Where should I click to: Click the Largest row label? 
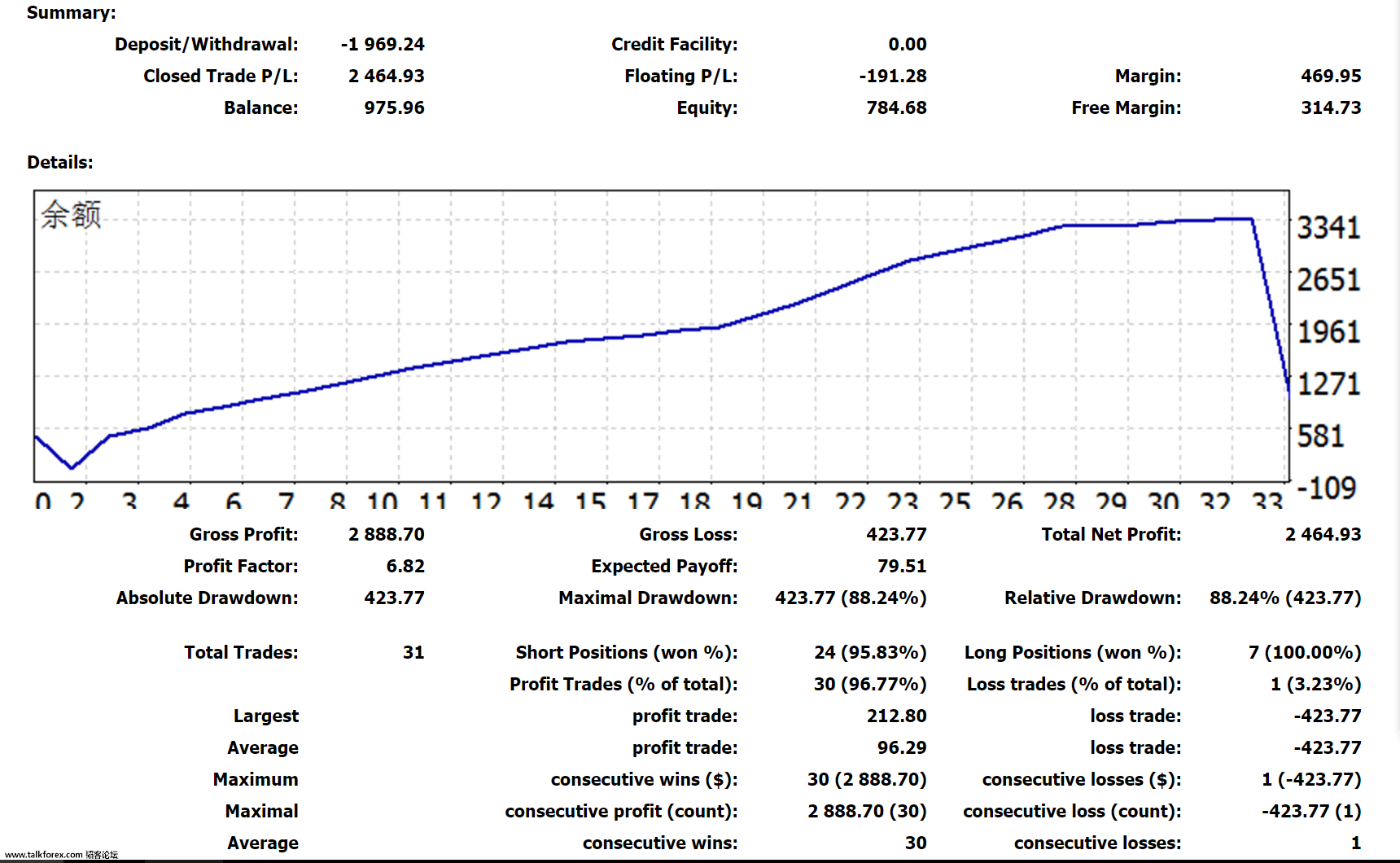[266, 716]
